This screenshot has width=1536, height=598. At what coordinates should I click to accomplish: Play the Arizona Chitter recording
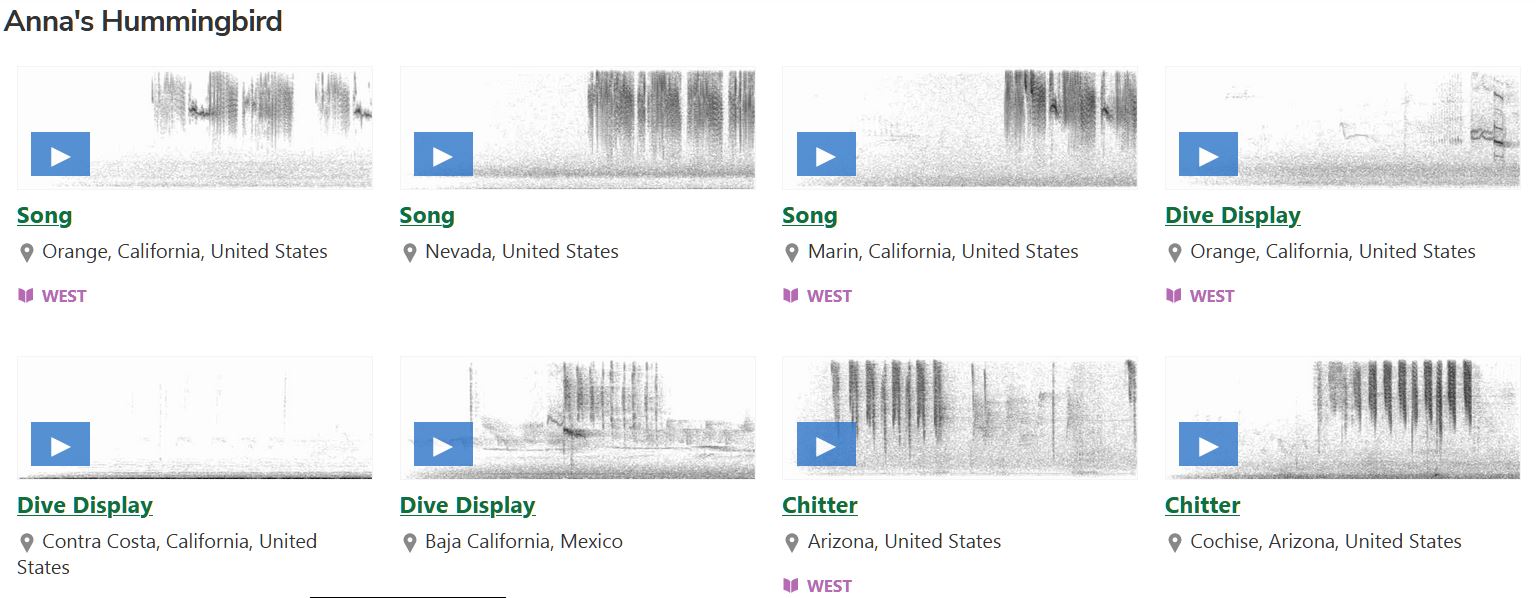pyautogui.click(x=825, y=443)
